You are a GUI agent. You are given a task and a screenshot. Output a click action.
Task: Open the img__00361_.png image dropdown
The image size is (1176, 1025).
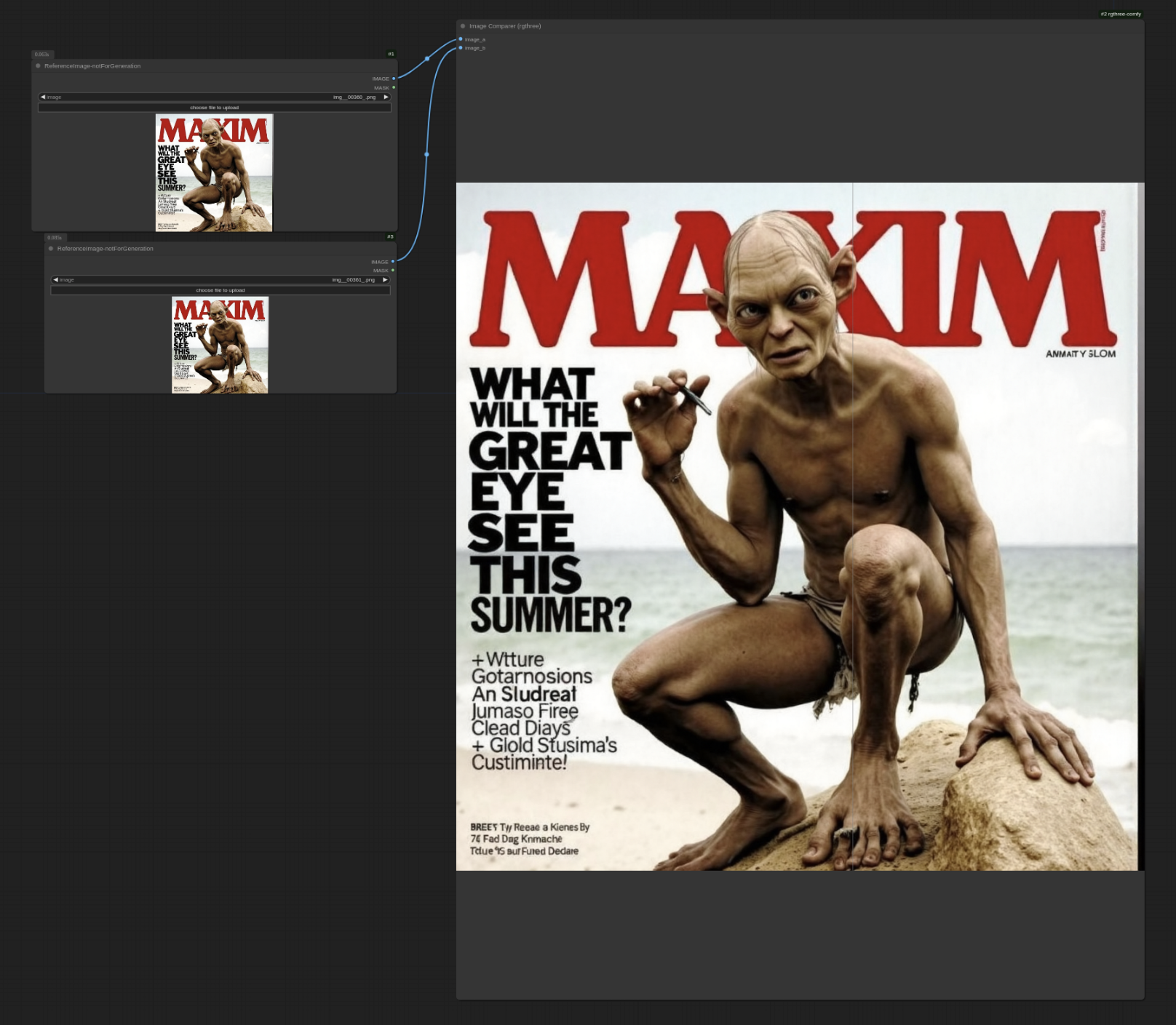tap(220, 279)
